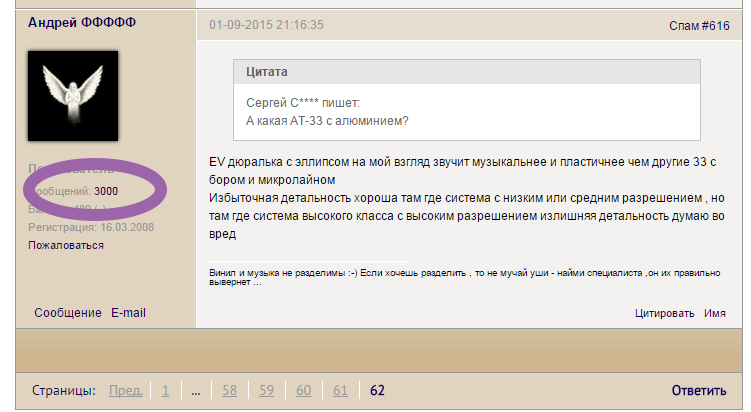
Task: Report the user via Пожаловаться
Action: click(65, 245)
